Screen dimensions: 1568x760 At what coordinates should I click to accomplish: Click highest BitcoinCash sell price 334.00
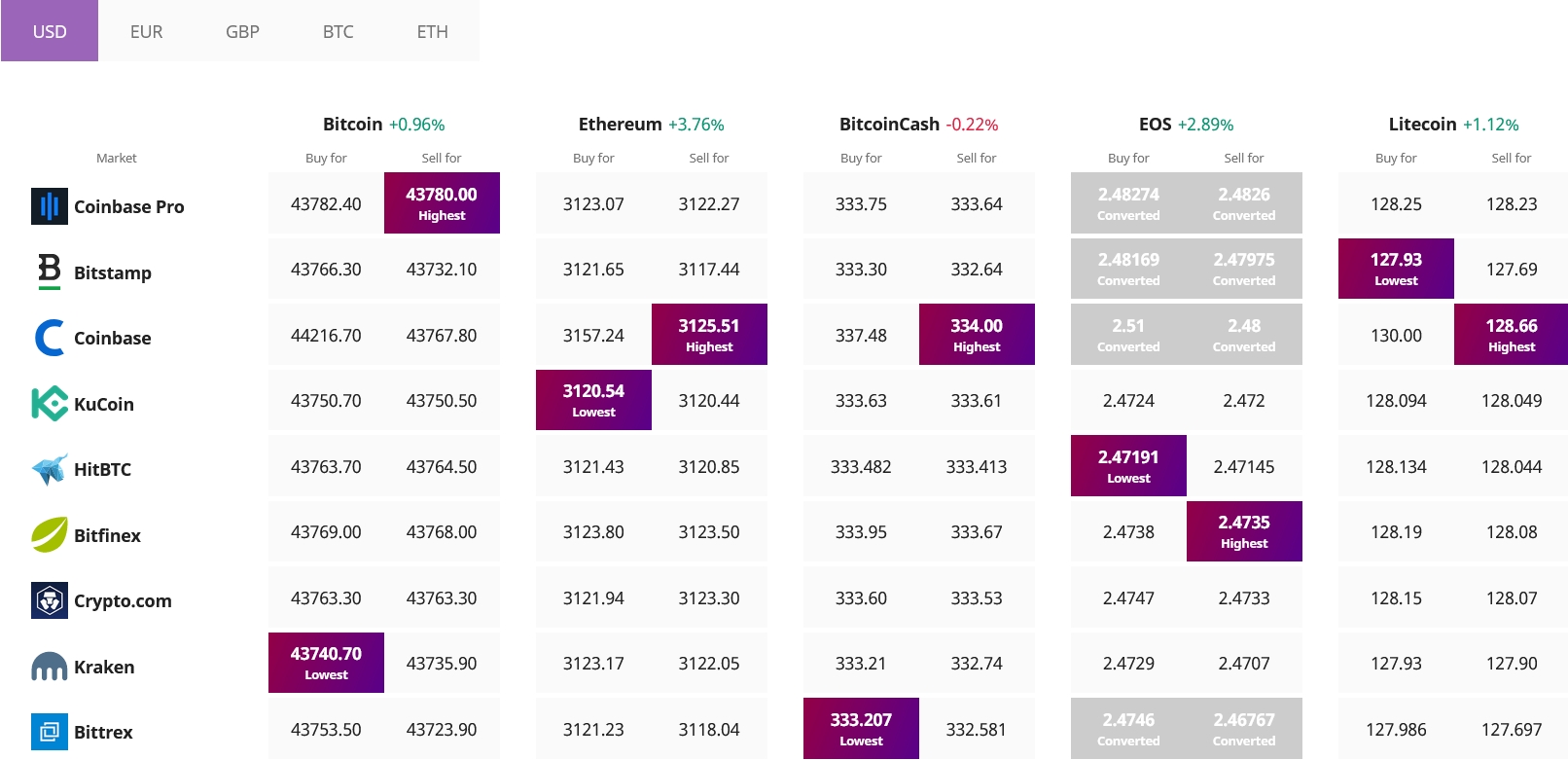[977, 335]
